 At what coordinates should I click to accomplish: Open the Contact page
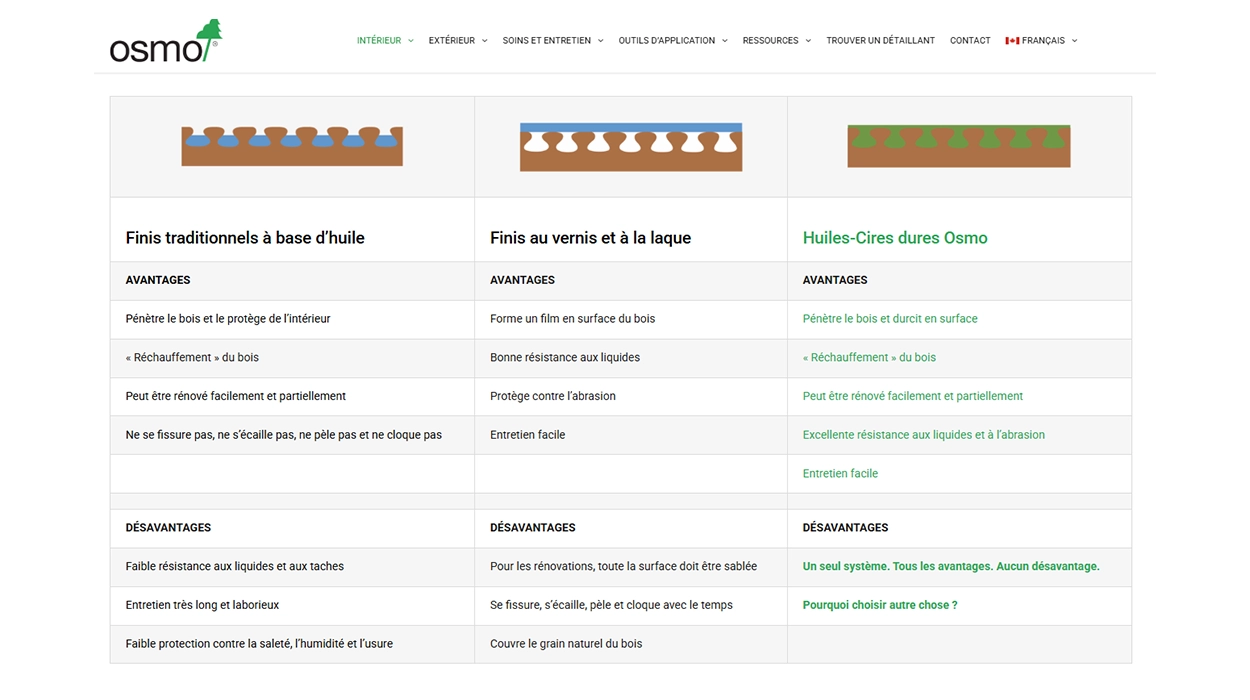[x=970, y=41]
